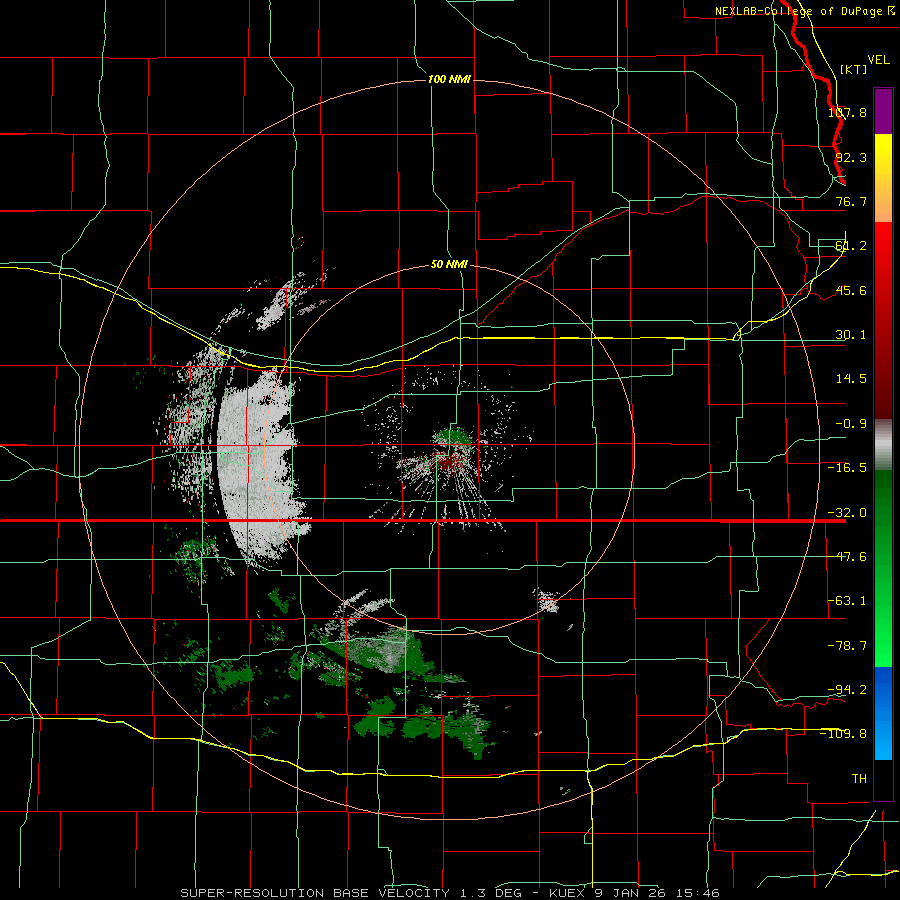Select the 30.1 velocity scale value

pos(851,335)
